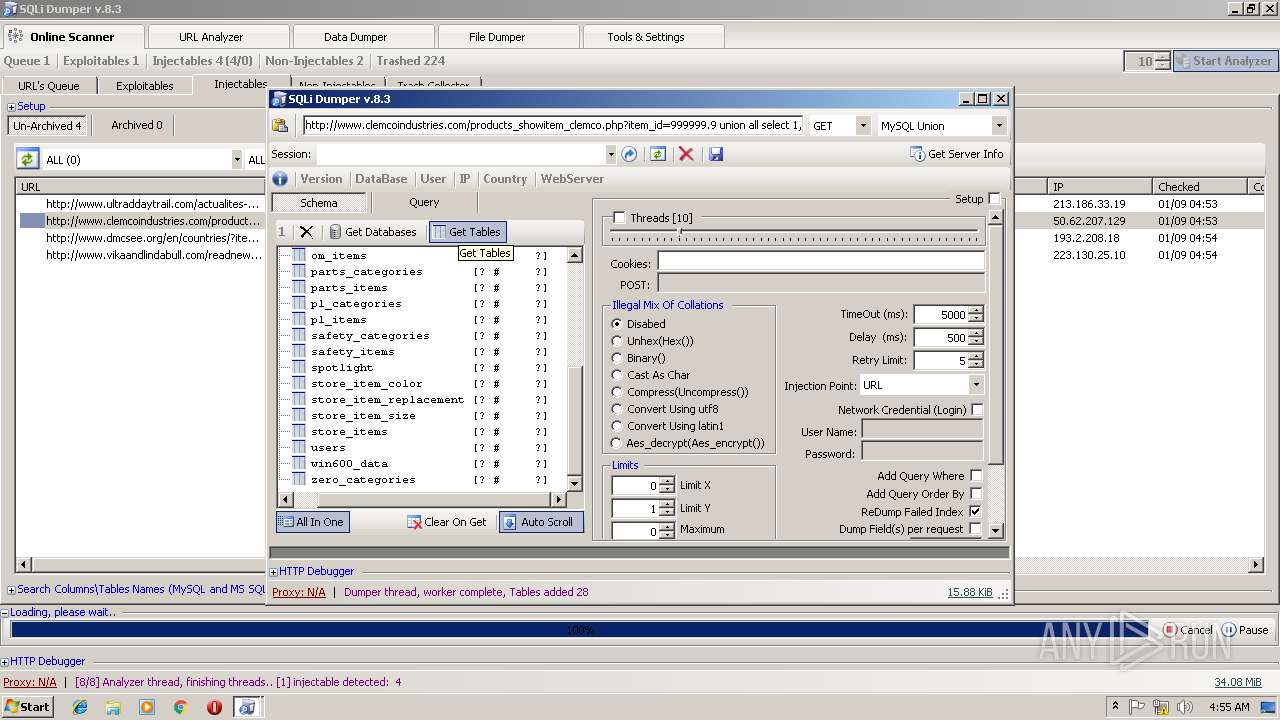Click the Proxy: N/A link in dumper status bar
The width and height of the screenshot is (1280, 720).
(299, 592)
